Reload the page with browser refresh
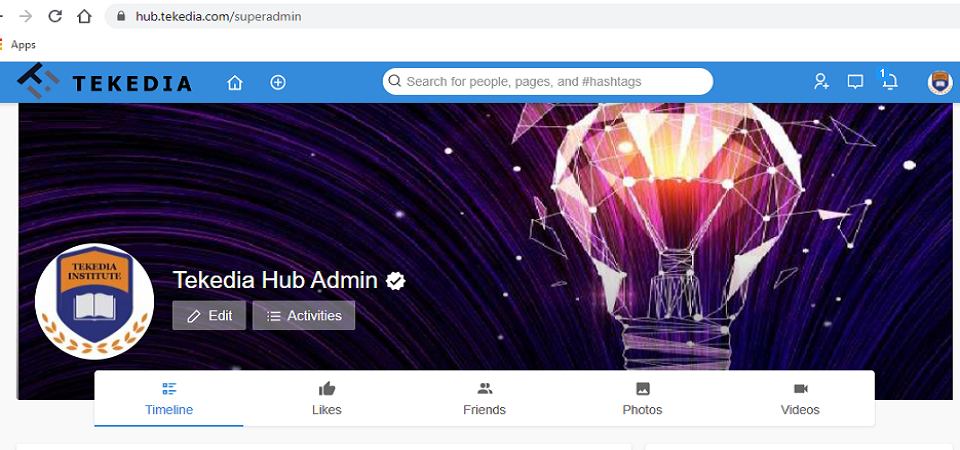 (55, 16)
